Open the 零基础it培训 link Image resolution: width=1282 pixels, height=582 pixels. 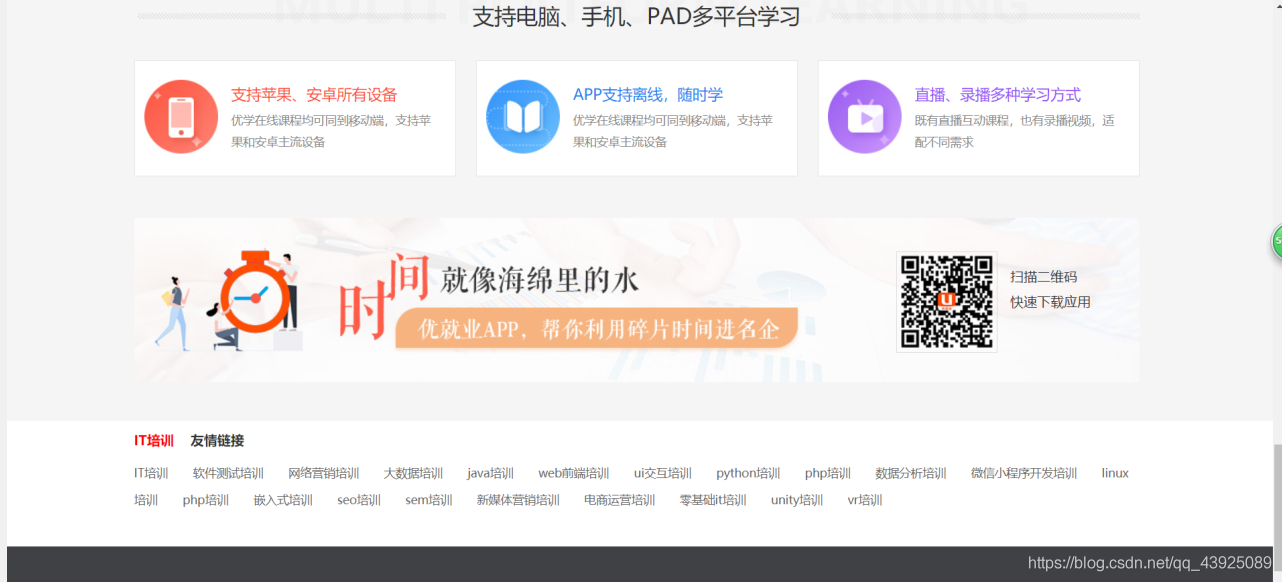click(x=713, y=501)
